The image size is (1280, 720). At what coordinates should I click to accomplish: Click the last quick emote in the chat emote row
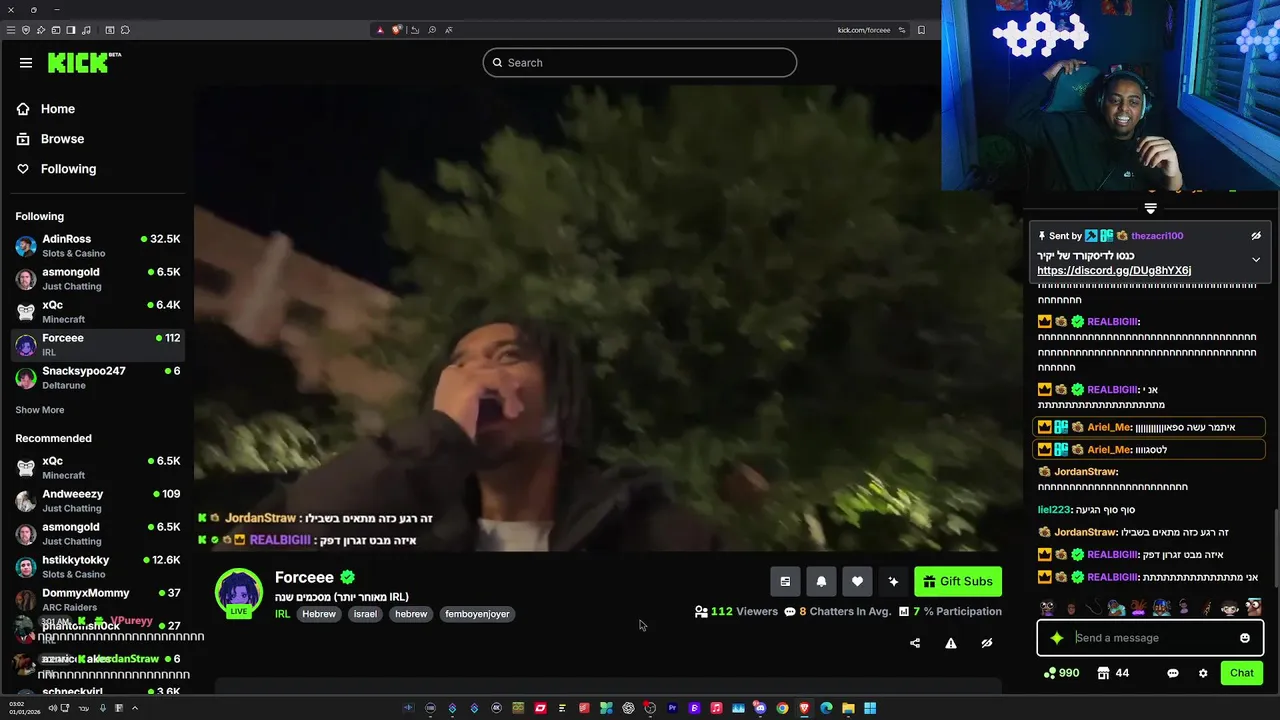coord(1253,608)
